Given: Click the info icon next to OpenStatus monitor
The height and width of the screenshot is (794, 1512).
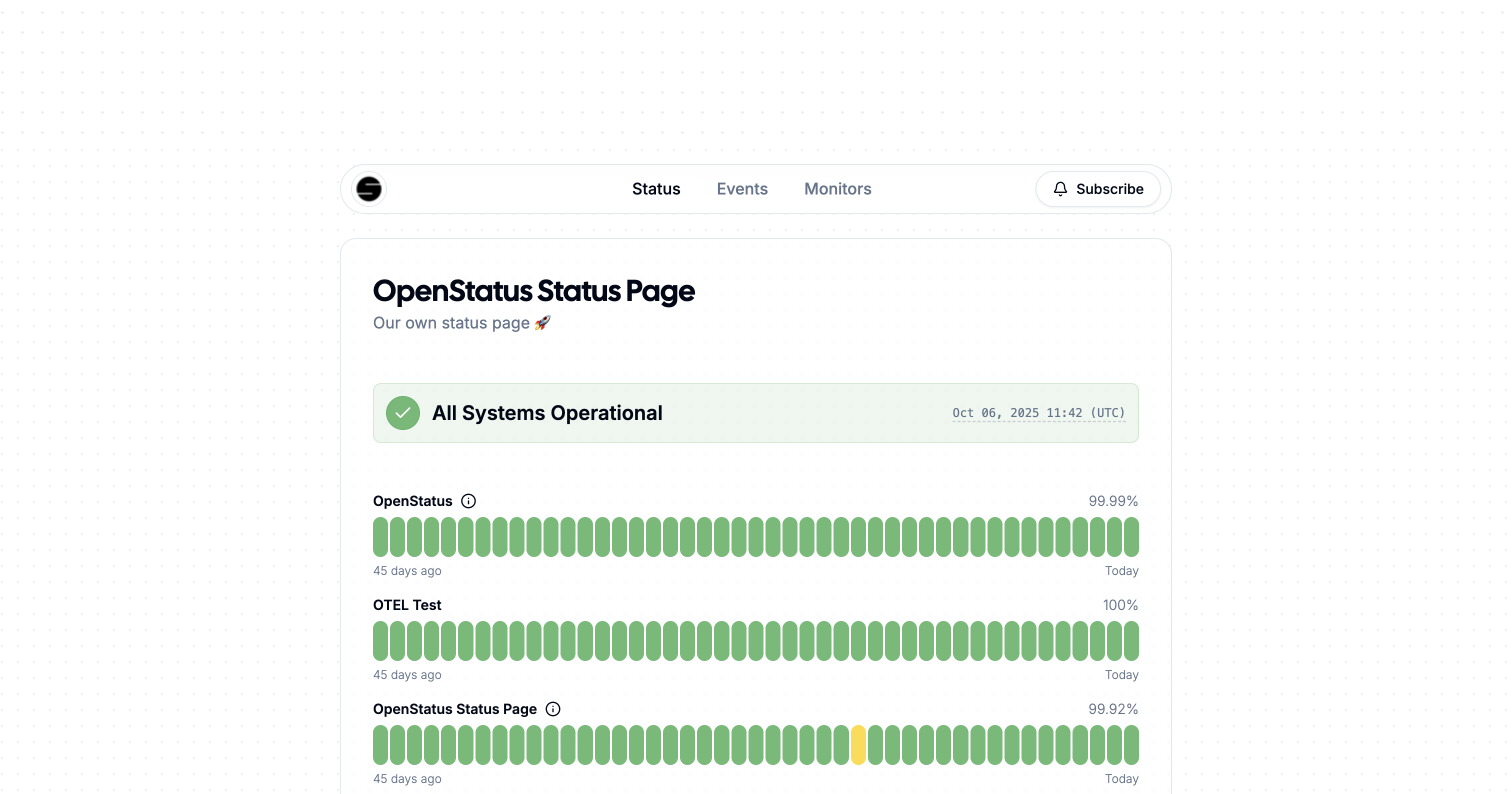Looking at the screenshot, I should 469,501.
